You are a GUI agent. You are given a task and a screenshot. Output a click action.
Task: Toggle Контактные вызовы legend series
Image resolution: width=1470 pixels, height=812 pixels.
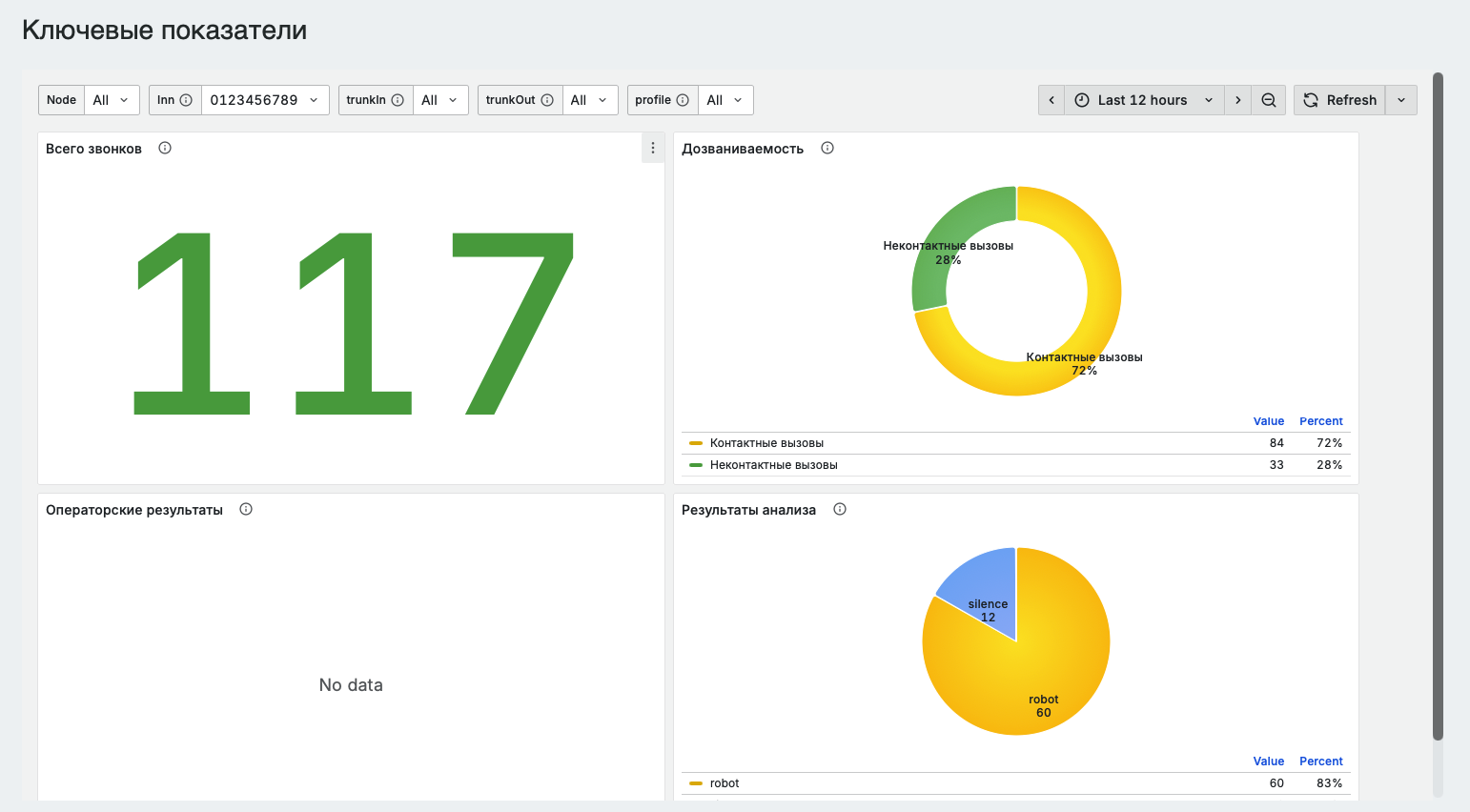[766, 443]
